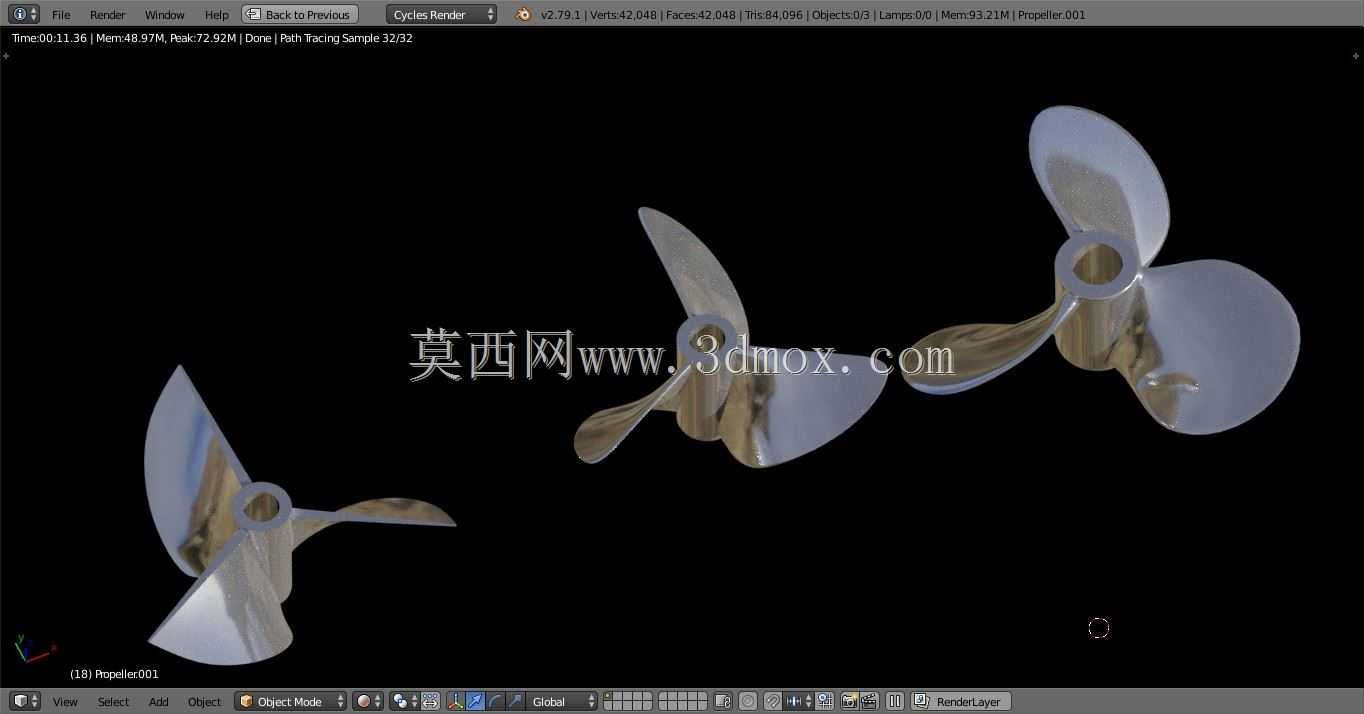The height and width of the screenshot is (714, 1364).
Task: Click the snap target options icon
Action: click(x=825, y=702)
